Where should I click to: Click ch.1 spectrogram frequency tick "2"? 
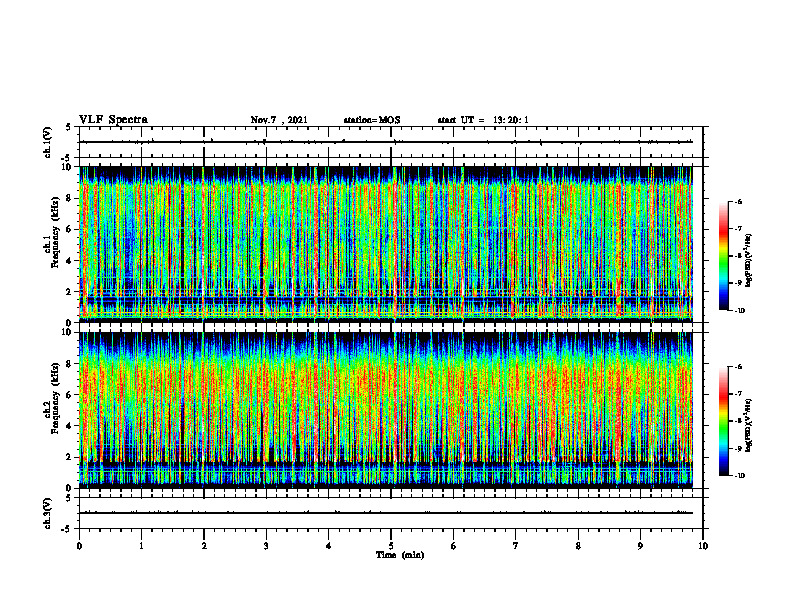pos(70,292)
